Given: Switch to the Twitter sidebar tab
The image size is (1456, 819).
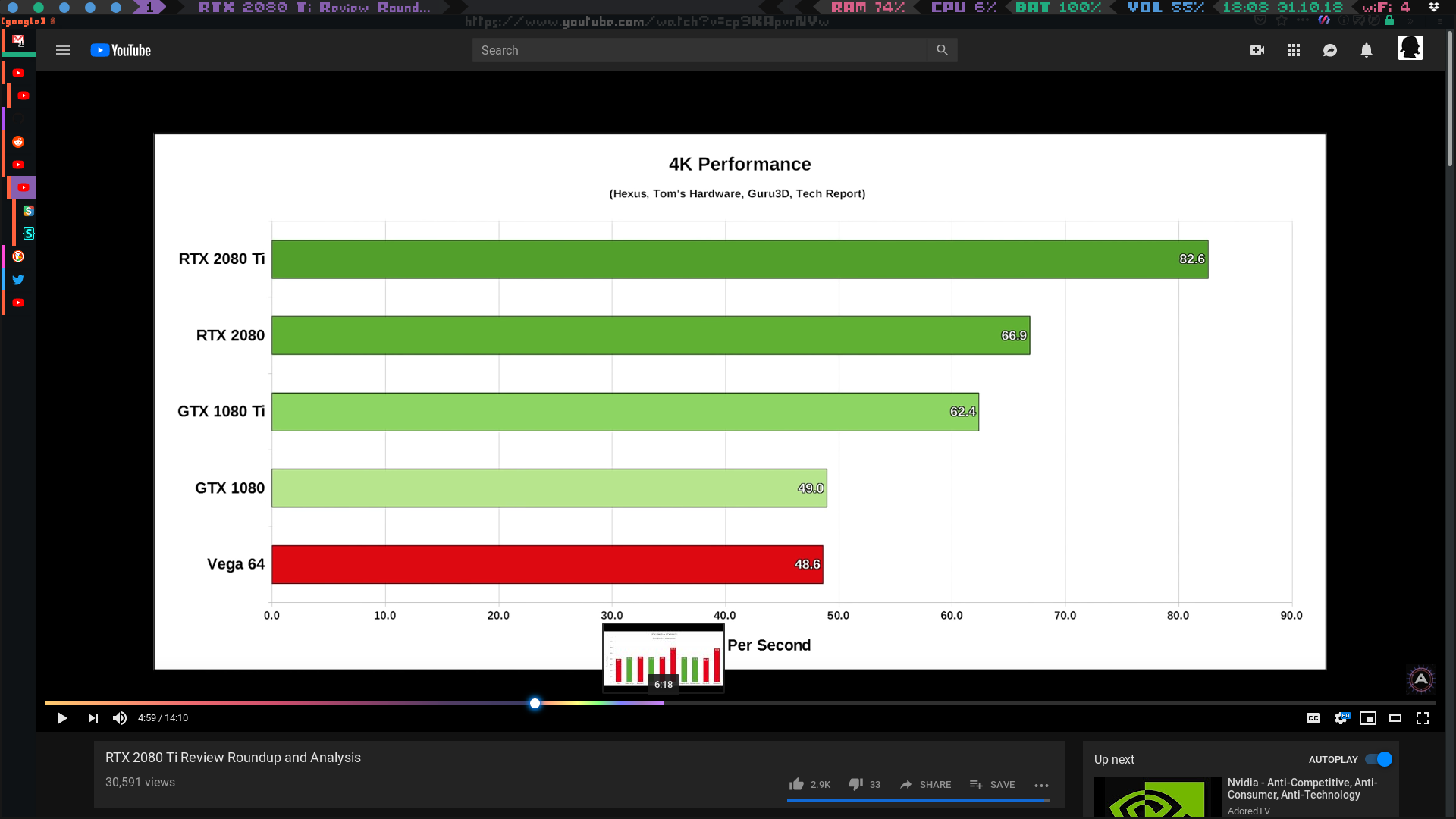Looking at the screenshot, I should [18, 280].
